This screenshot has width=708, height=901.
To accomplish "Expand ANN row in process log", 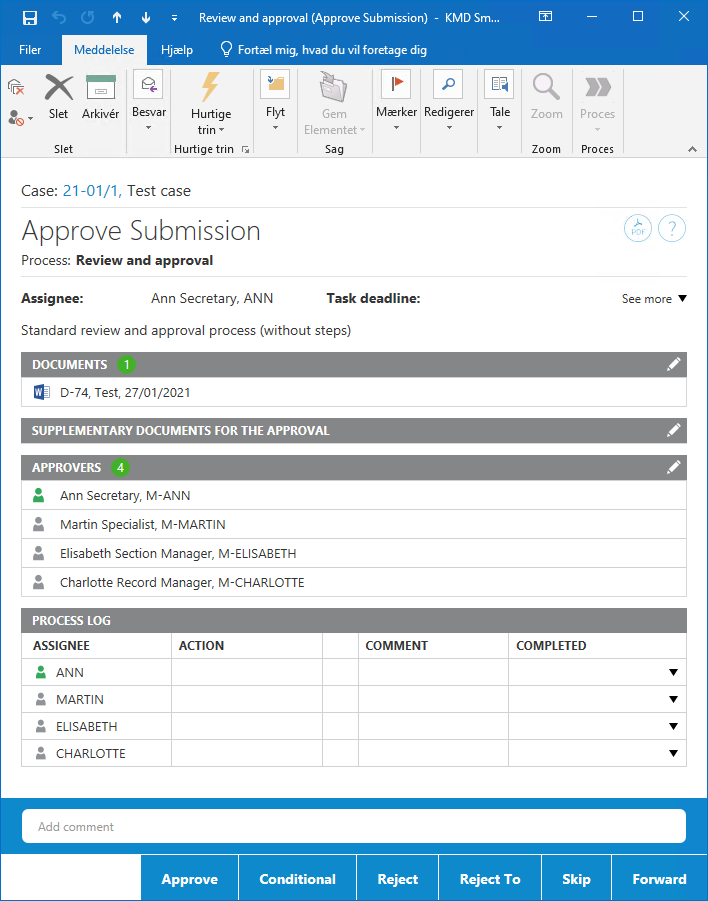I will click(673, 673).
